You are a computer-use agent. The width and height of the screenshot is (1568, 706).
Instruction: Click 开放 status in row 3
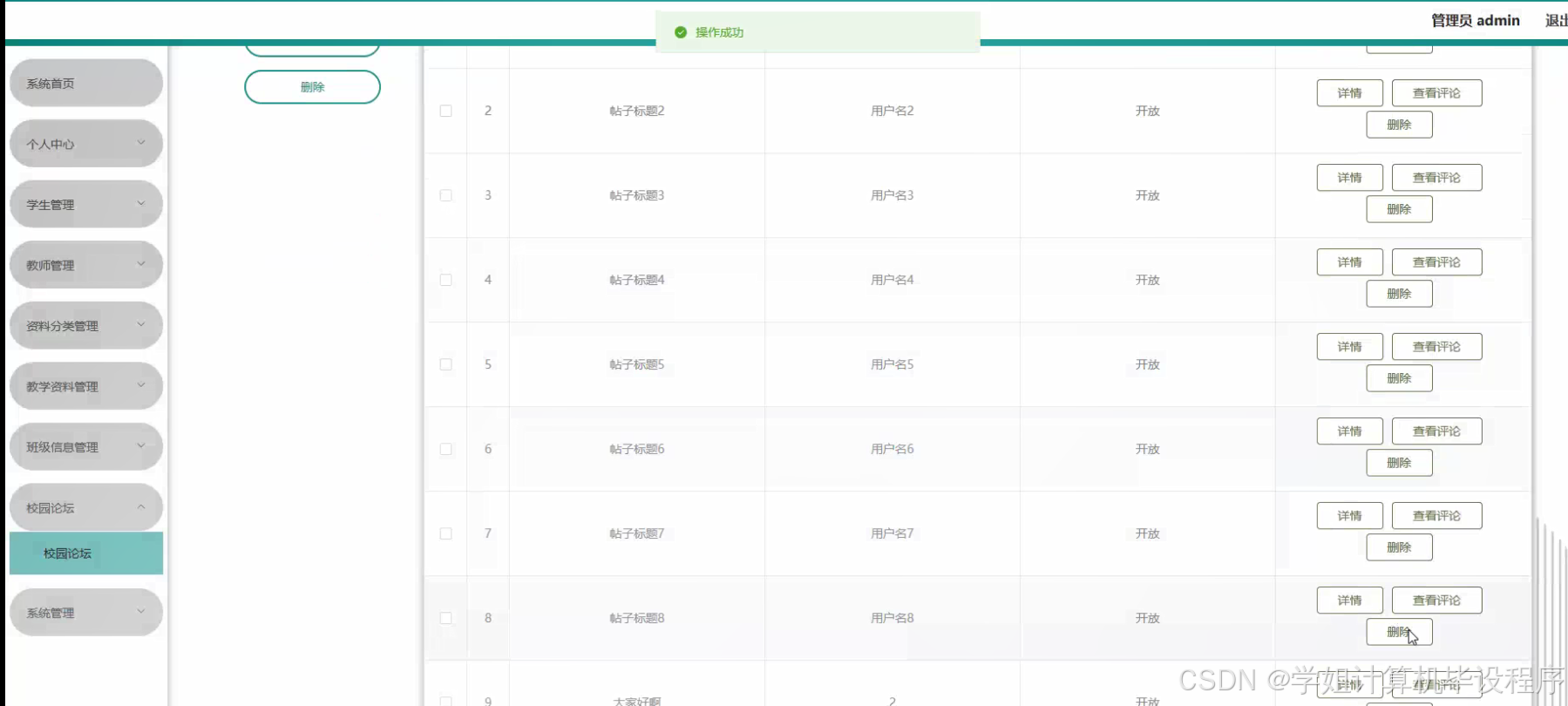[1147, 195]
